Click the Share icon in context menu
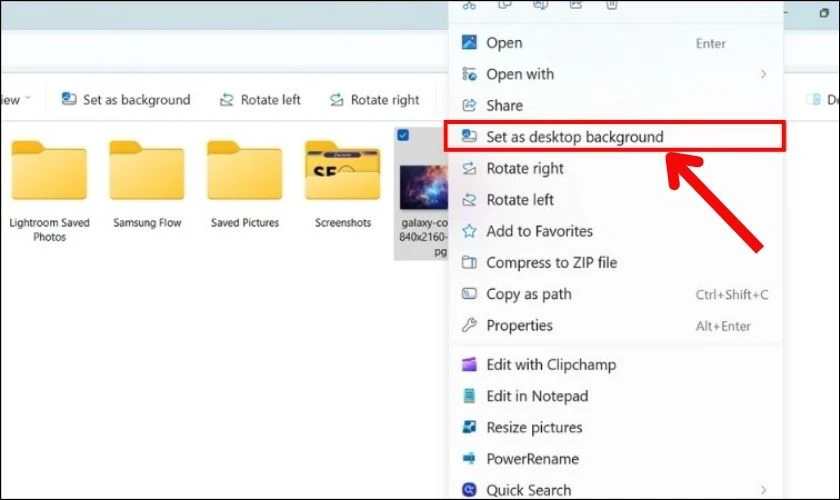The width and height of the screenshot is (840, 500). (x=468, y=106)
